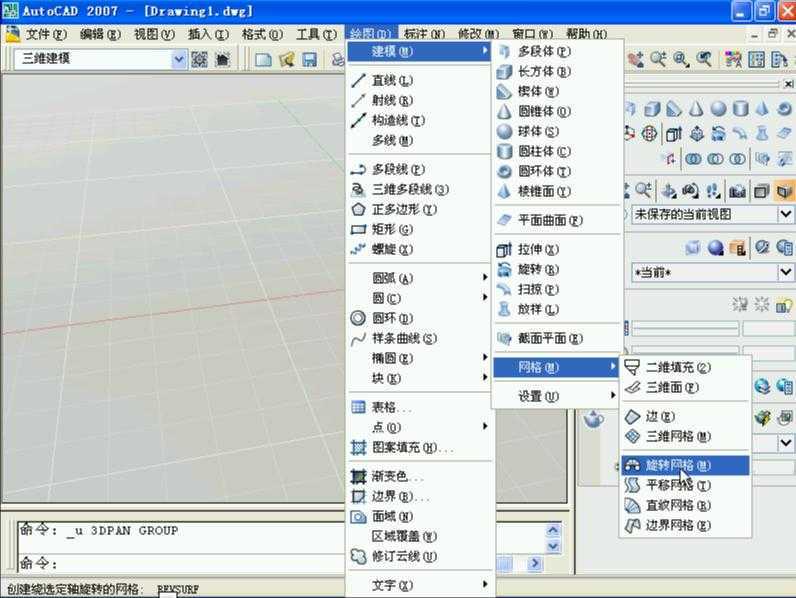Viewport: 796px width, 598px height.
Task: Choose 放样 (L) loft command
Action: [x=556, y=309]
